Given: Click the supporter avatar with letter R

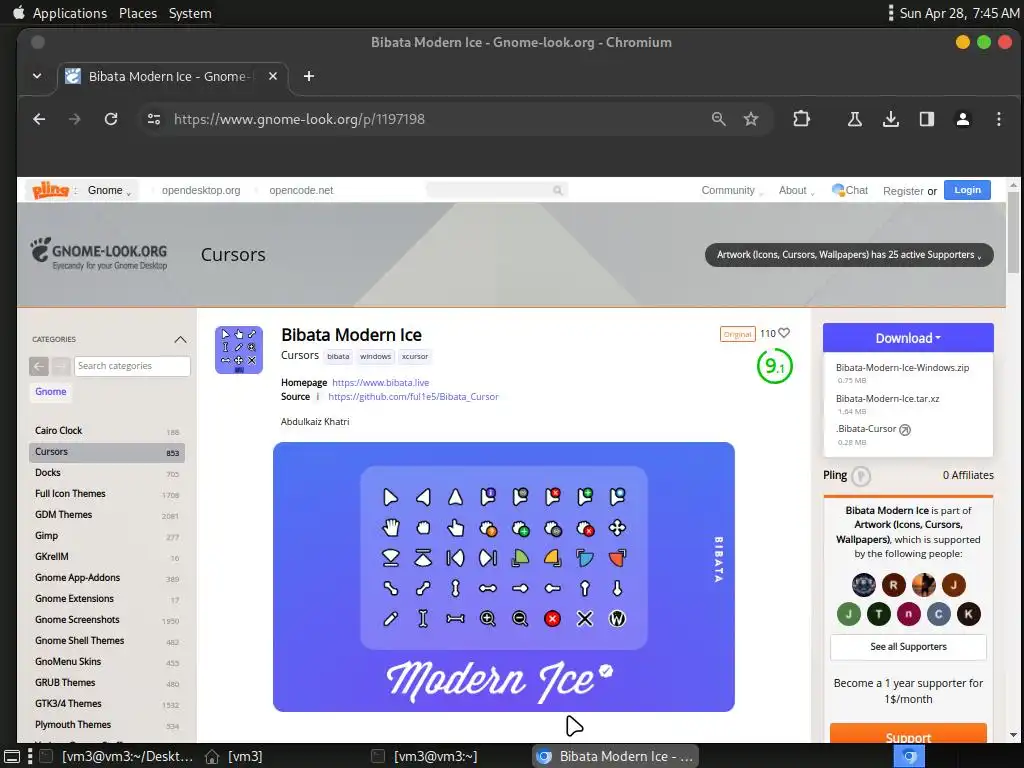Looking at the screenshot, I should pos(893,585).
